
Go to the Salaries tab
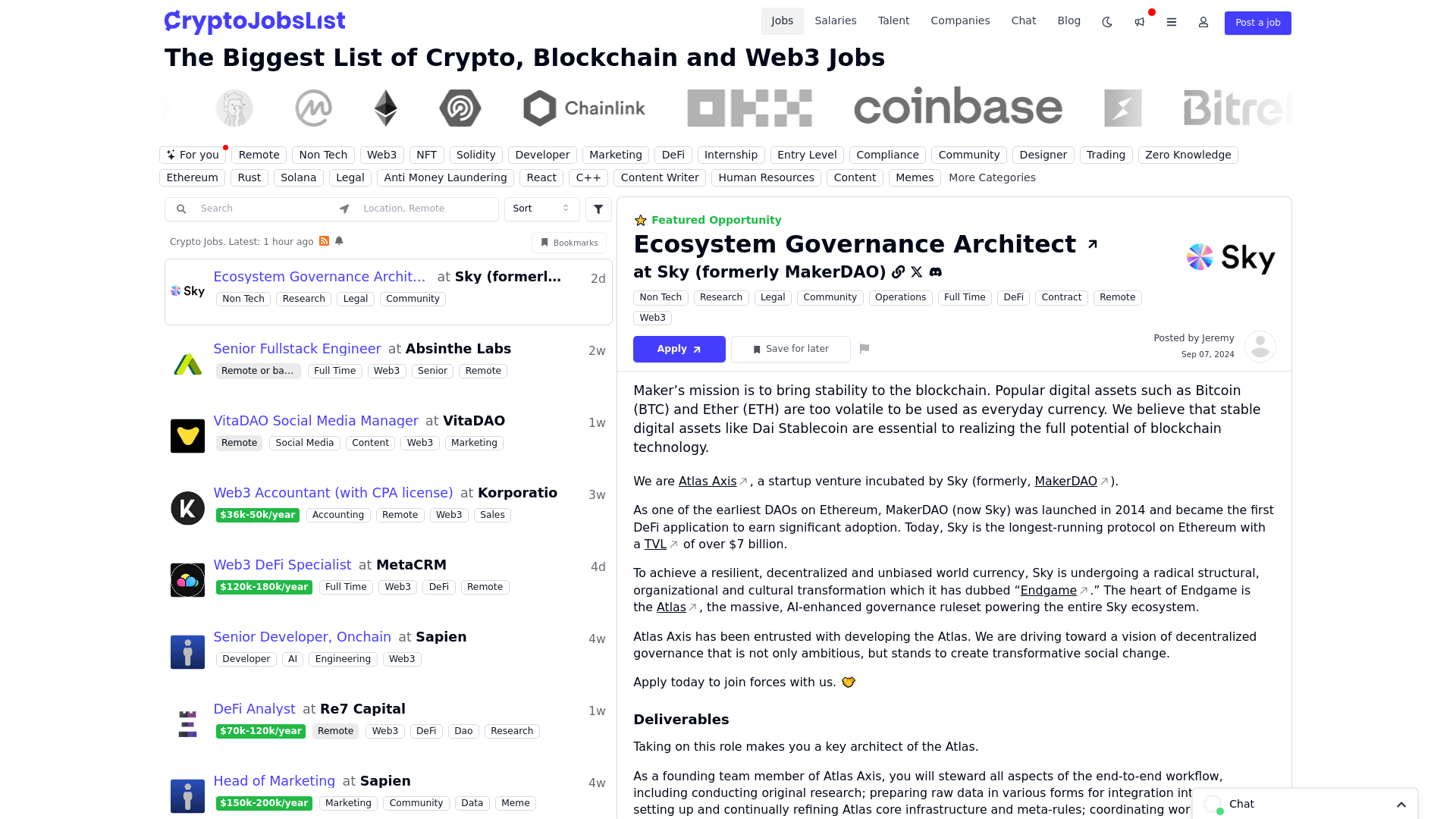(x=836, y=20)
